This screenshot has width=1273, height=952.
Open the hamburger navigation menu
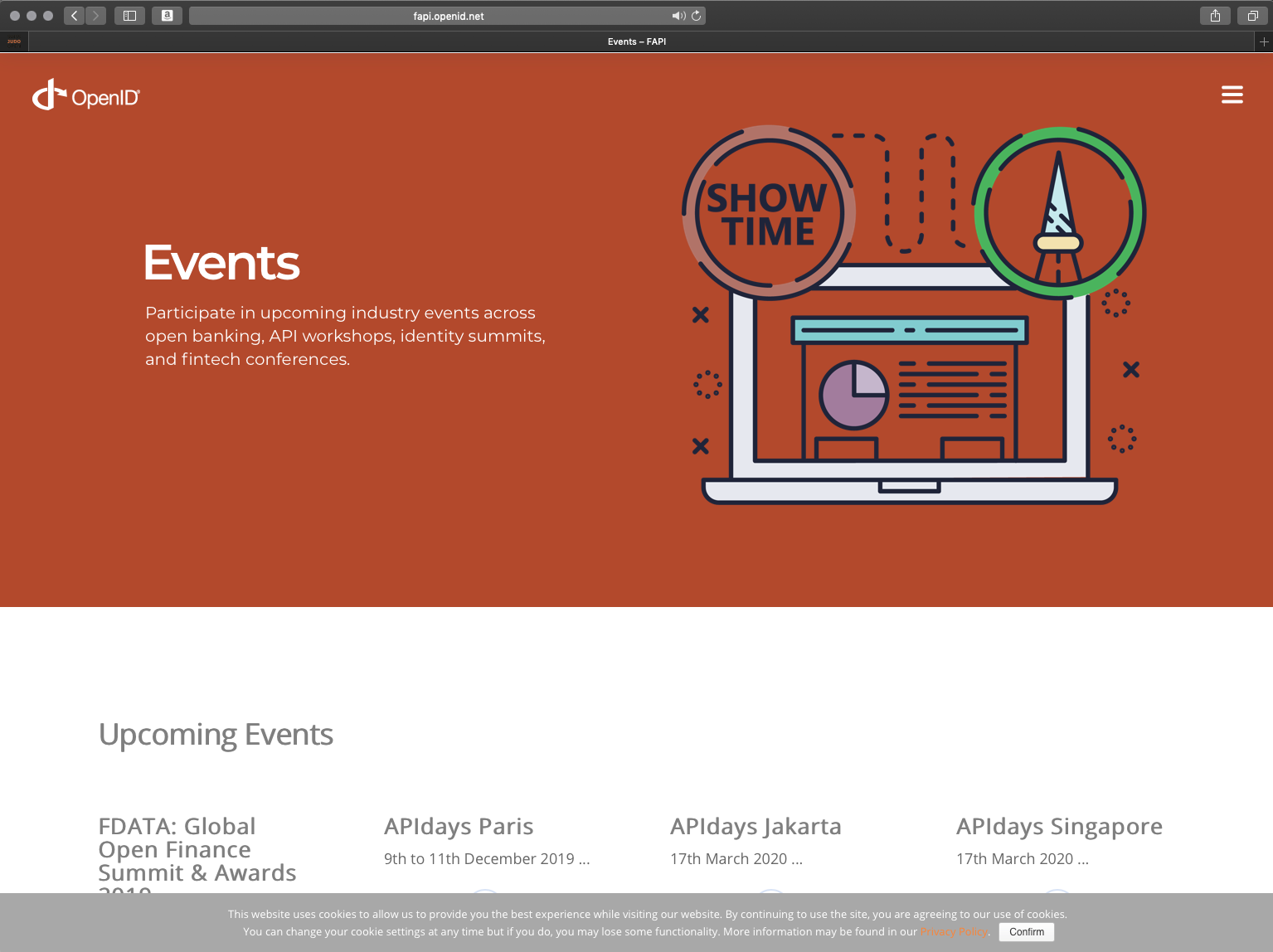1232,95
